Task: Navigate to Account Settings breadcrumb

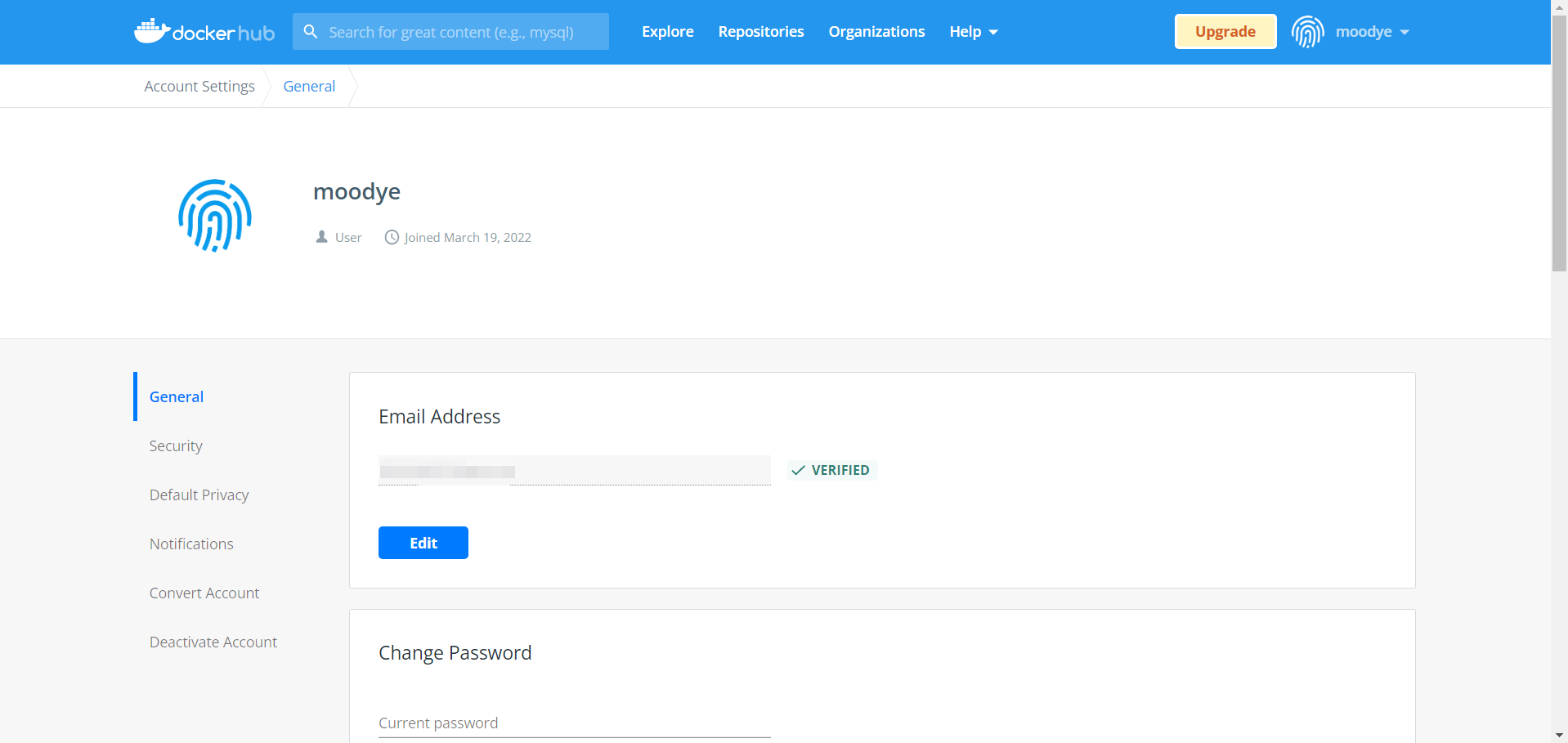Action: [x=199, y=86]
